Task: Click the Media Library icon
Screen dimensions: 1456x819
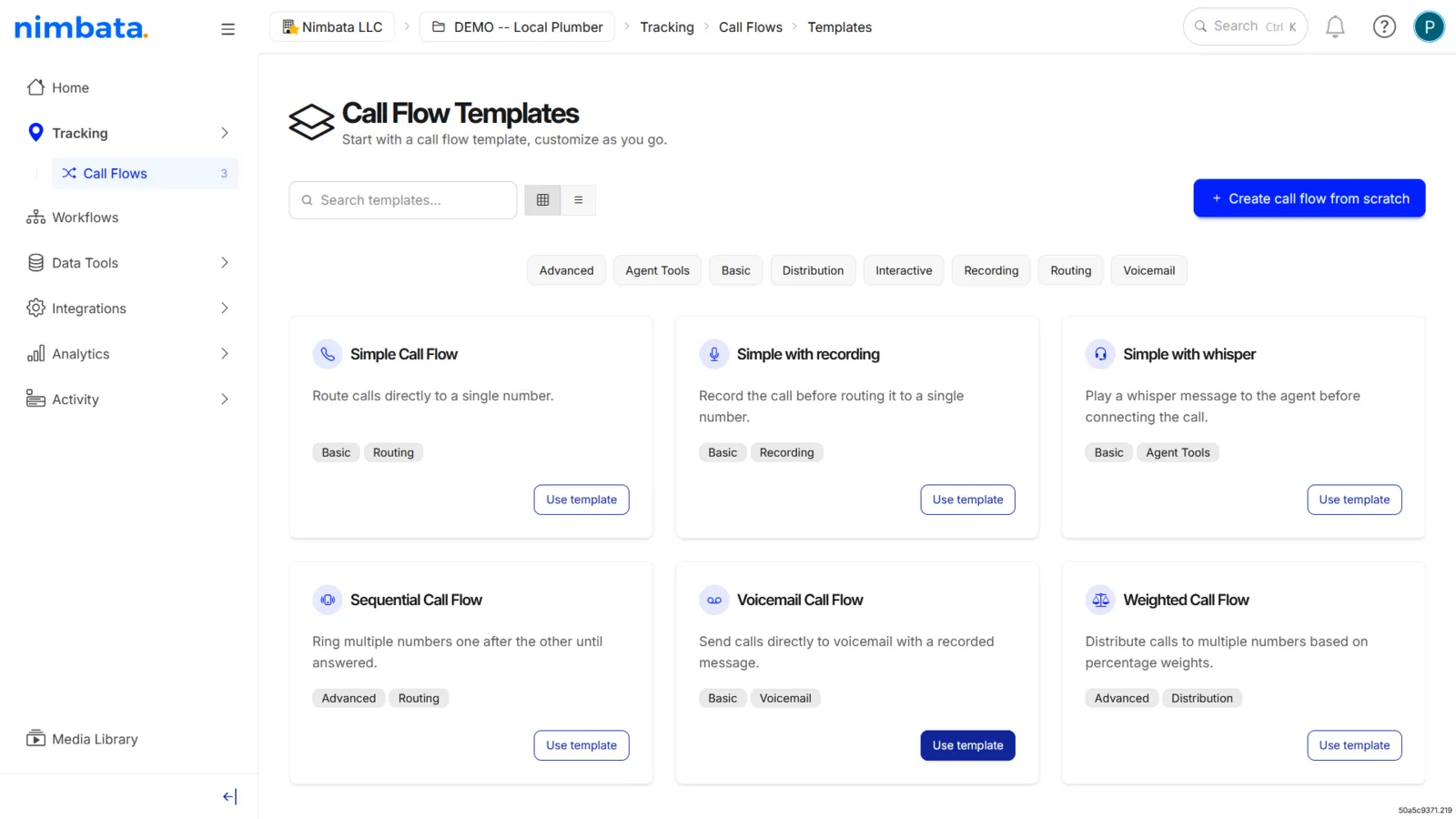Action: 35,738
